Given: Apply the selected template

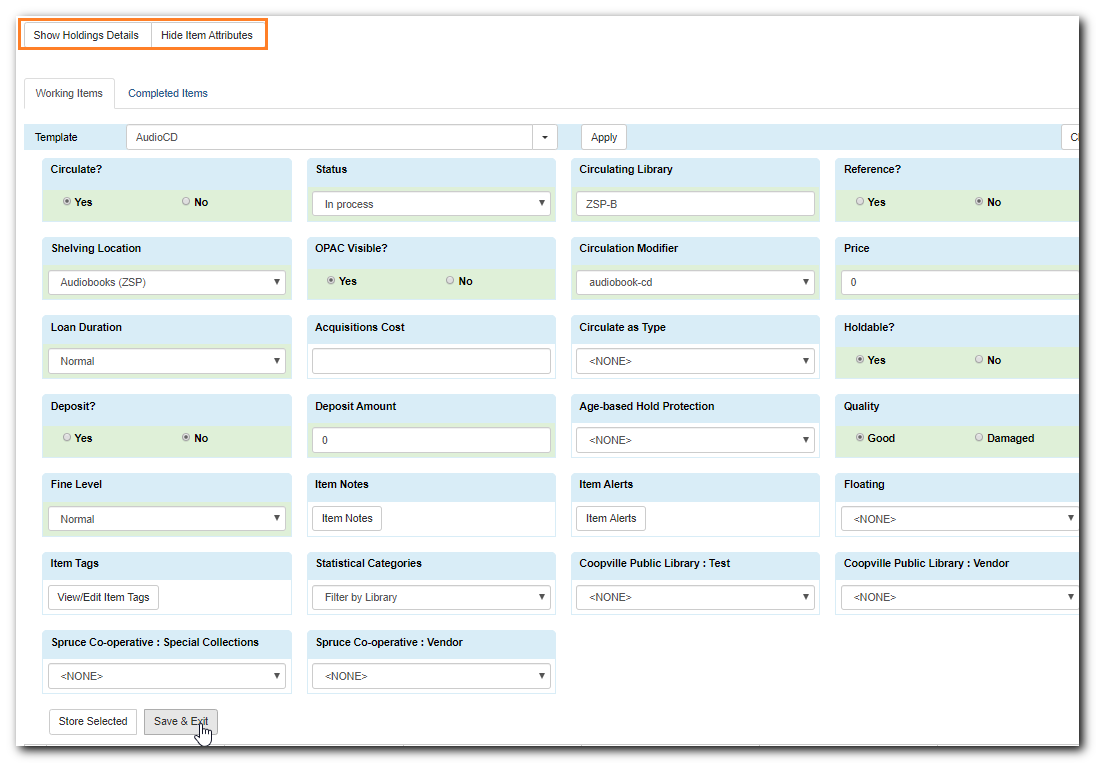Looking at the screenshot, I should 604,137.
